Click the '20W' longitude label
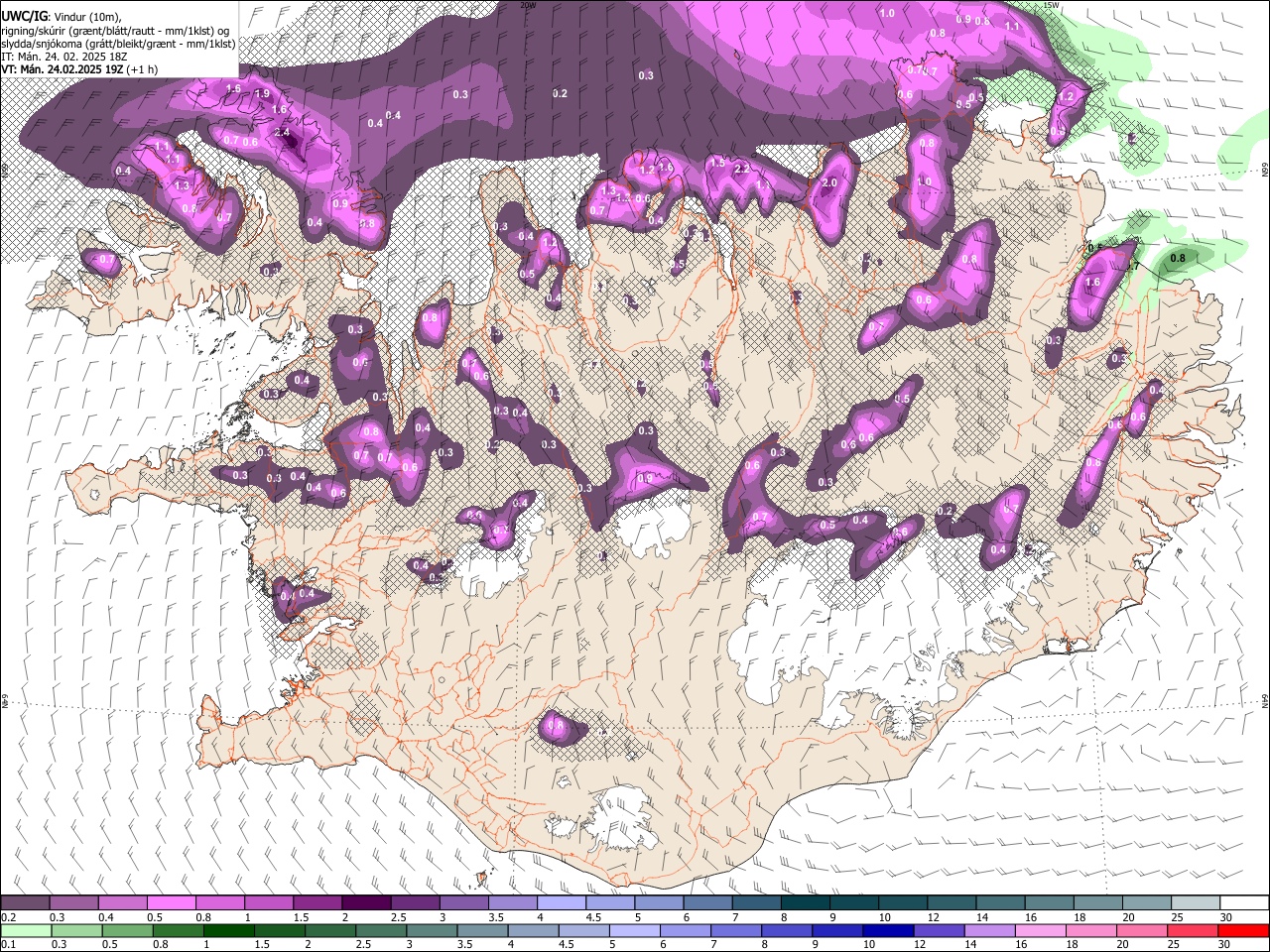The image size is (1270, 952). pyautogui.click(x=528, y=5)
